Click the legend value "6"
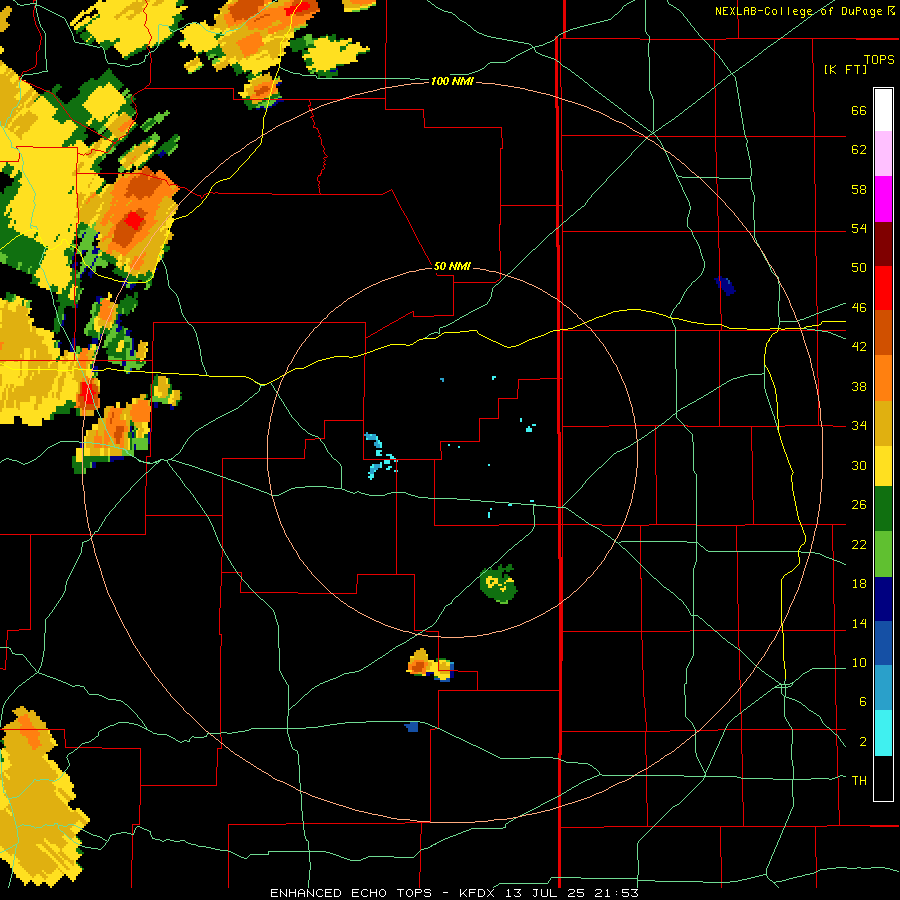 click(862, 702)
